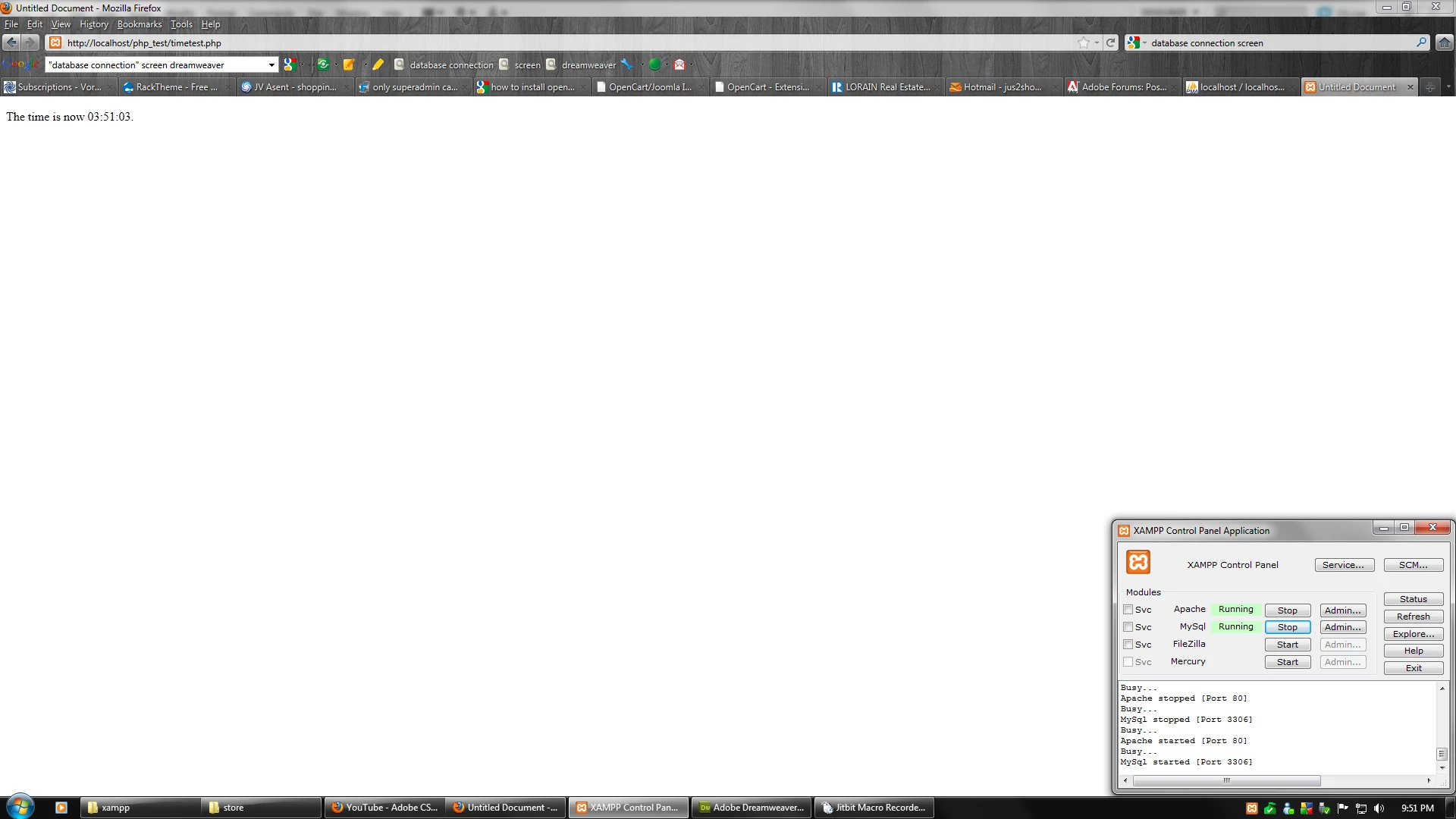This screenshot has width=1456, height=819.
Task: Click the search magnifier in search box
Action: point(1421,42)
